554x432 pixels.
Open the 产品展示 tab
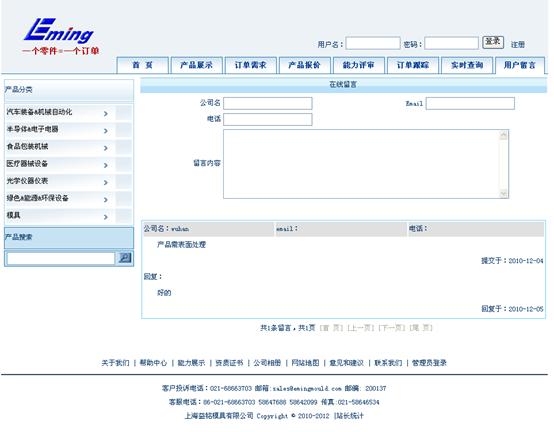coord(196,65)
